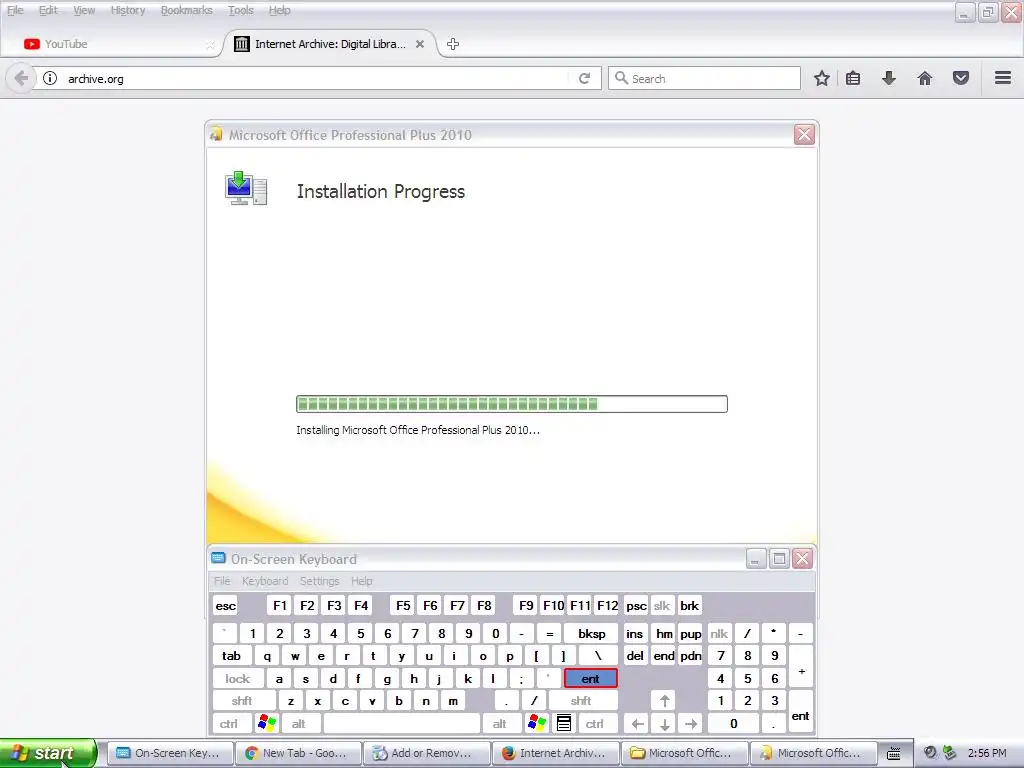The image size is (1024, 768).
Task: Open the Windows start button
Action: pyautogui.click(x=48, y=753)
